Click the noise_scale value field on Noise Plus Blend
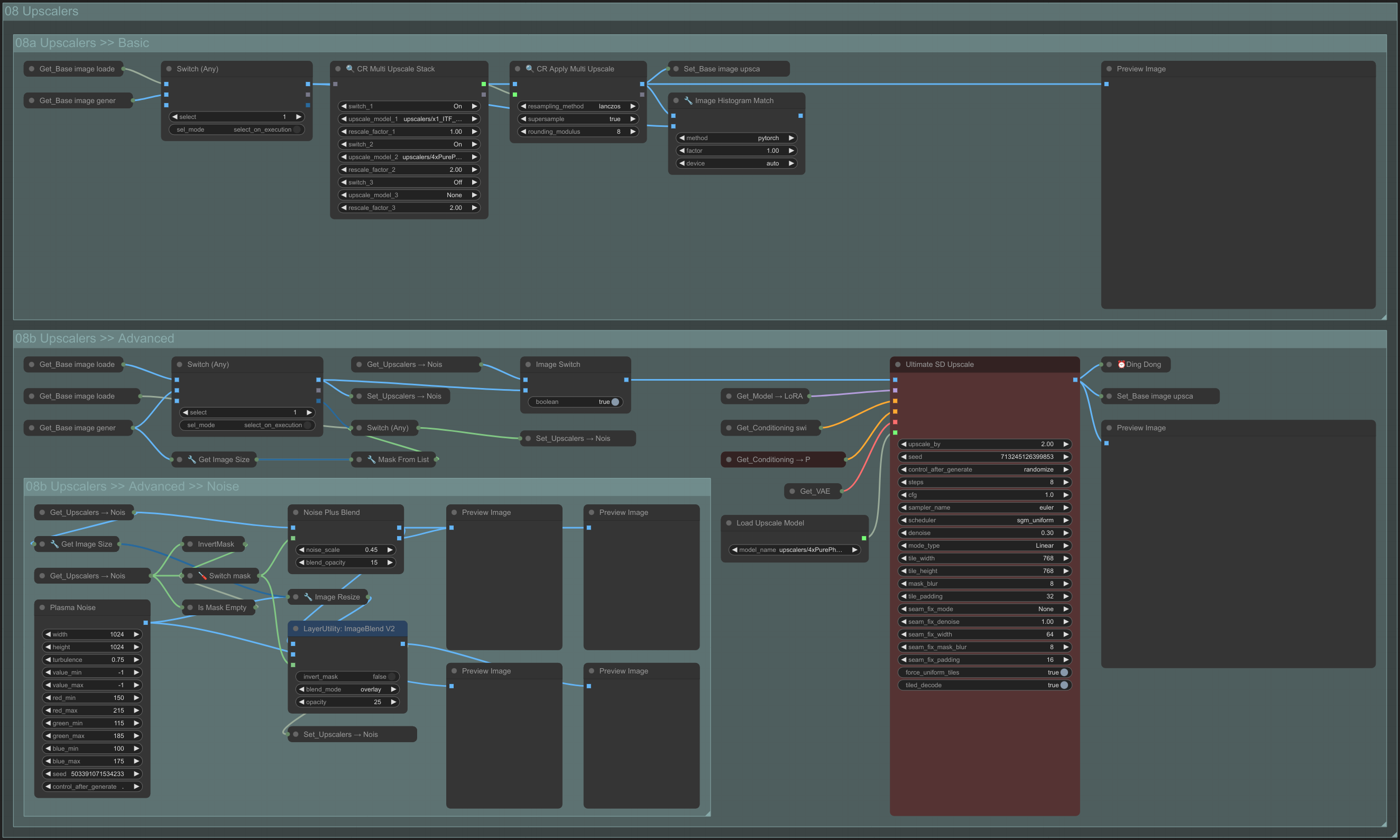 [x=345, y=550]
